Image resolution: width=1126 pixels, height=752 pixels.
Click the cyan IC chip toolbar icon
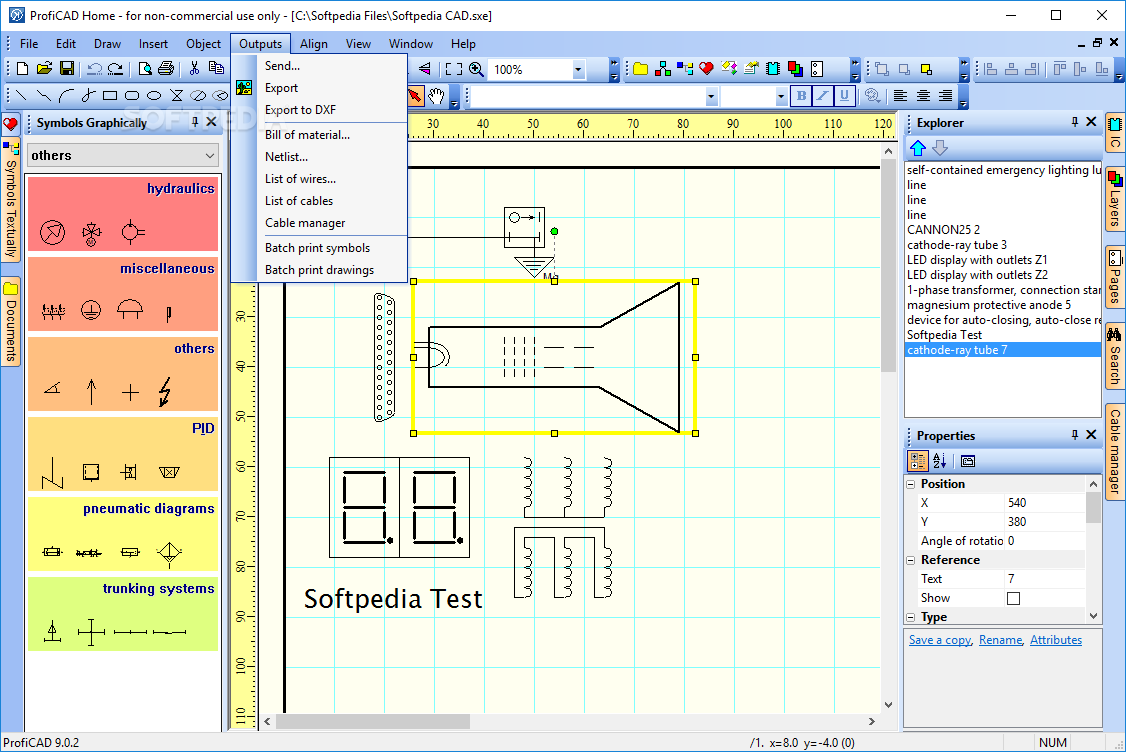coord(773,69)
